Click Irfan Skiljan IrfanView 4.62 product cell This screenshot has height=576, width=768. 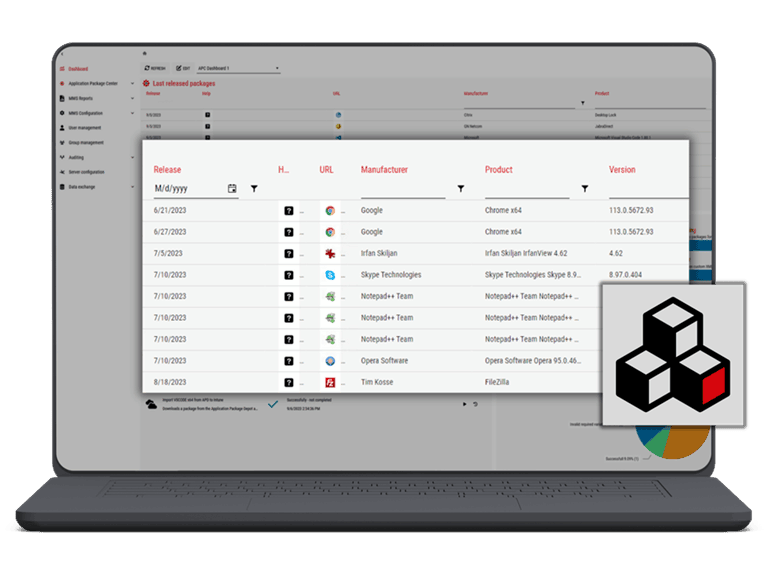pyautogui.click(x=526, y=253)
